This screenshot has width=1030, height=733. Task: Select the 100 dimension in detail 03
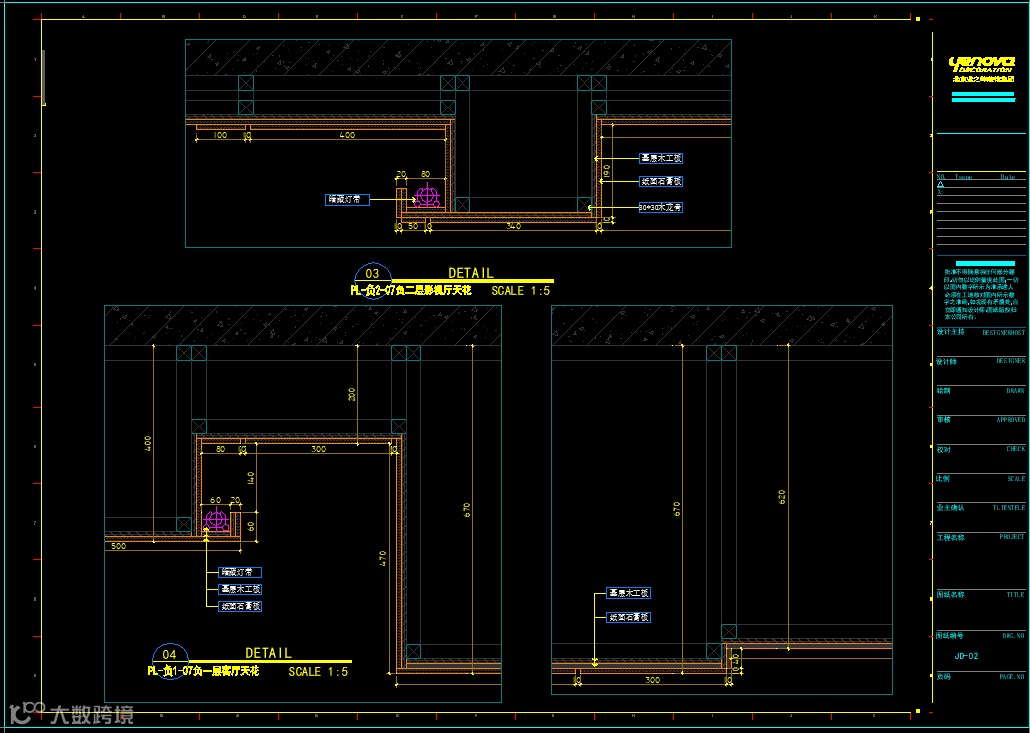[x=221, y=135]
